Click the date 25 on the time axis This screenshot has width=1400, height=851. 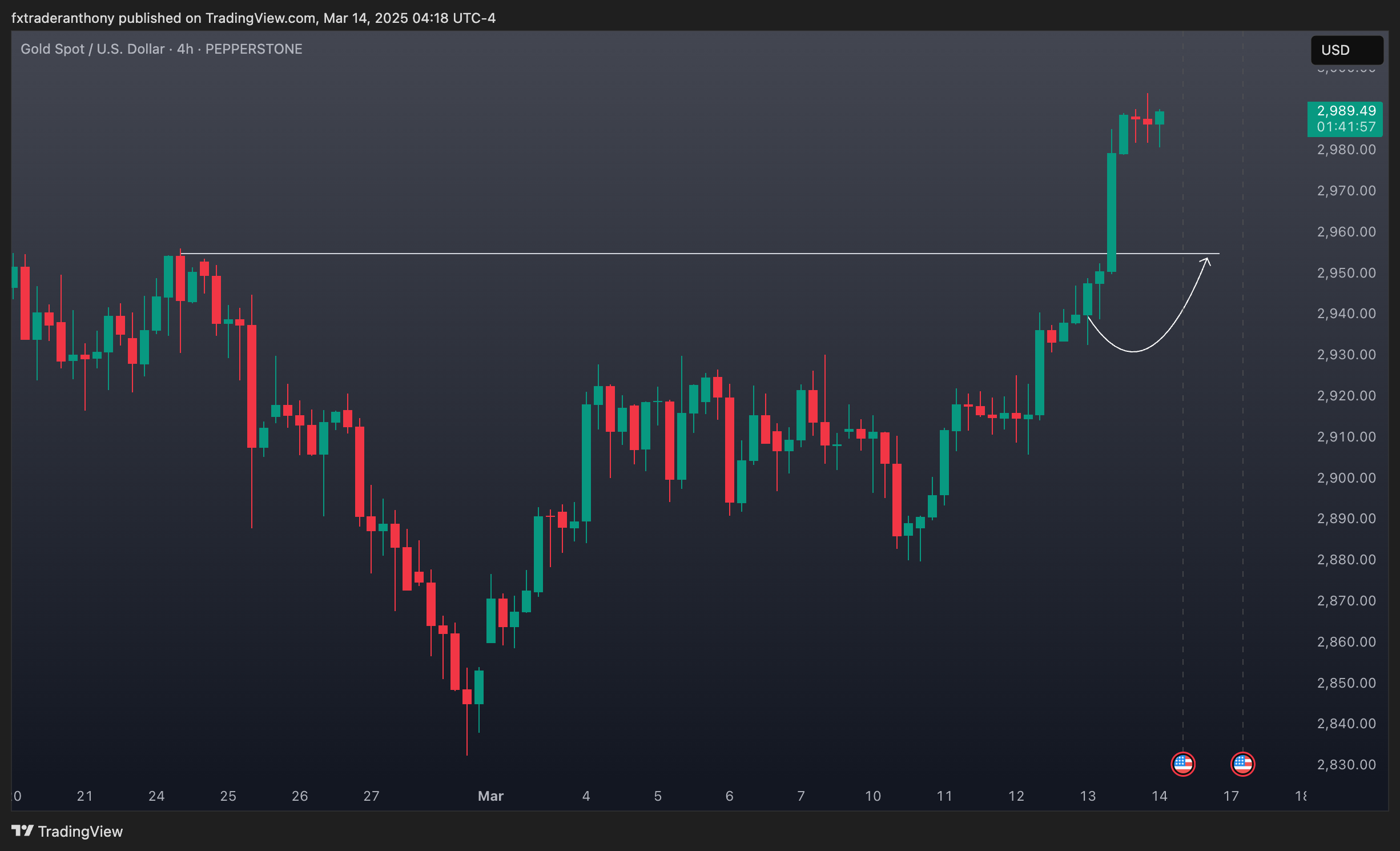[228, 796]
